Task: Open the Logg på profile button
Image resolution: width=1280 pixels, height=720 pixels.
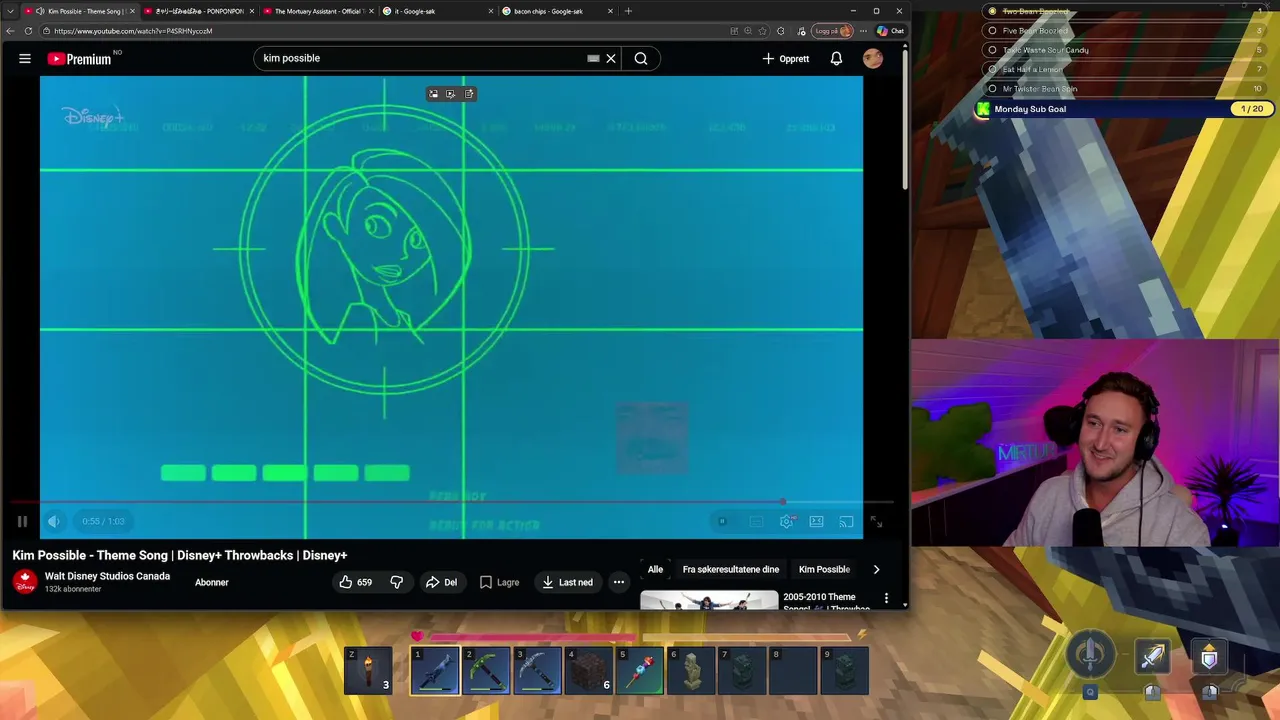Action: pyautogui.click(x=833, y=31)
